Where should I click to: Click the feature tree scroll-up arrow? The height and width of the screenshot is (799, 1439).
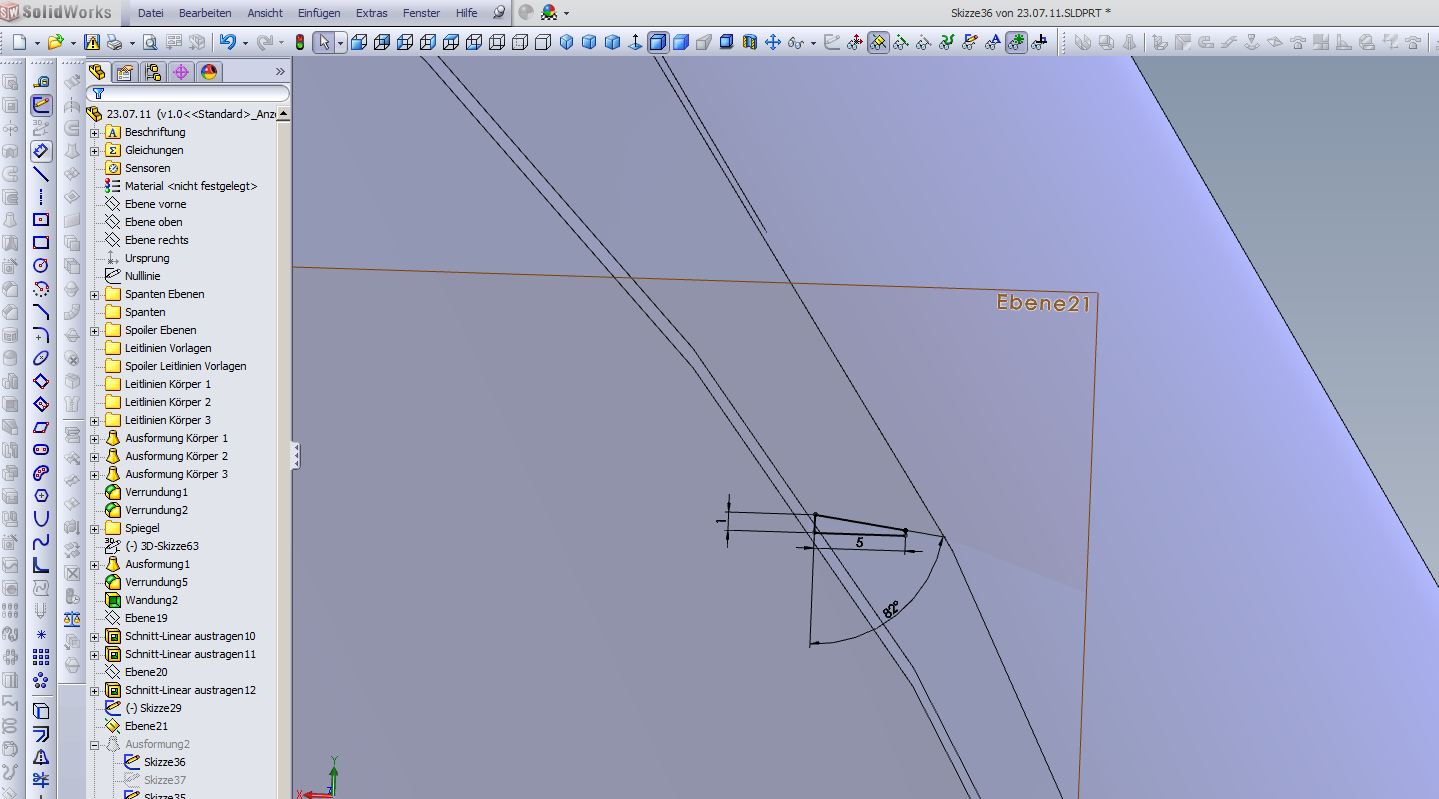click(284, 114)
